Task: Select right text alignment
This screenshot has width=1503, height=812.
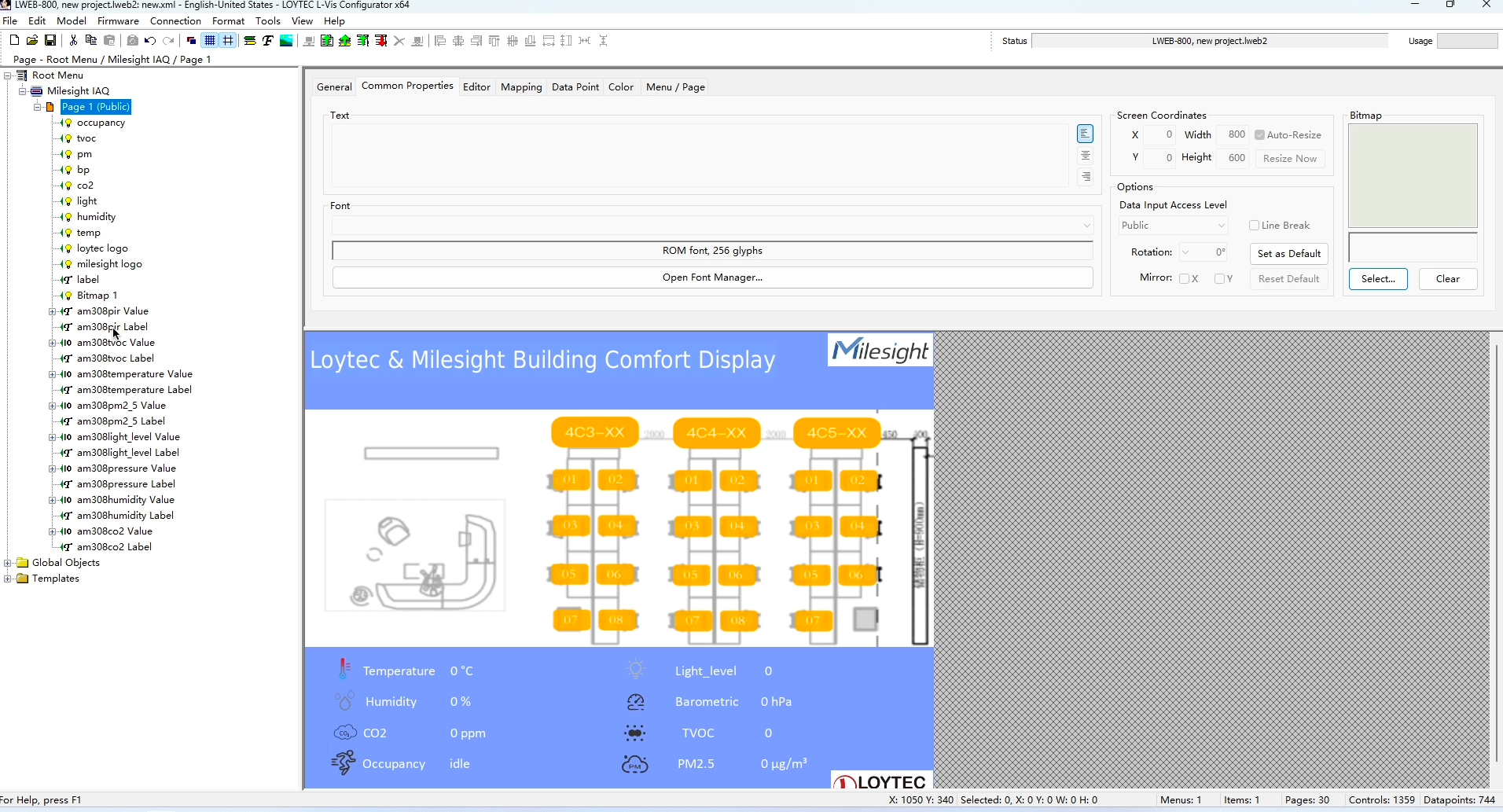Action: click(x=1086, y=177)
